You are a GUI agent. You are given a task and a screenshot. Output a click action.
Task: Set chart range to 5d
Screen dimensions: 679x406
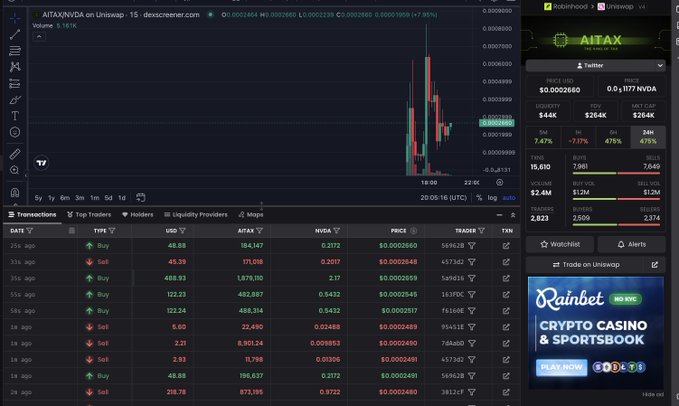[x=108, y=198]
